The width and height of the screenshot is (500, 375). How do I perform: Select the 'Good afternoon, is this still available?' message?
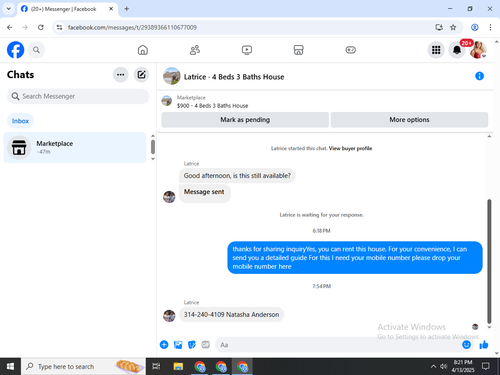click(237, 176)
